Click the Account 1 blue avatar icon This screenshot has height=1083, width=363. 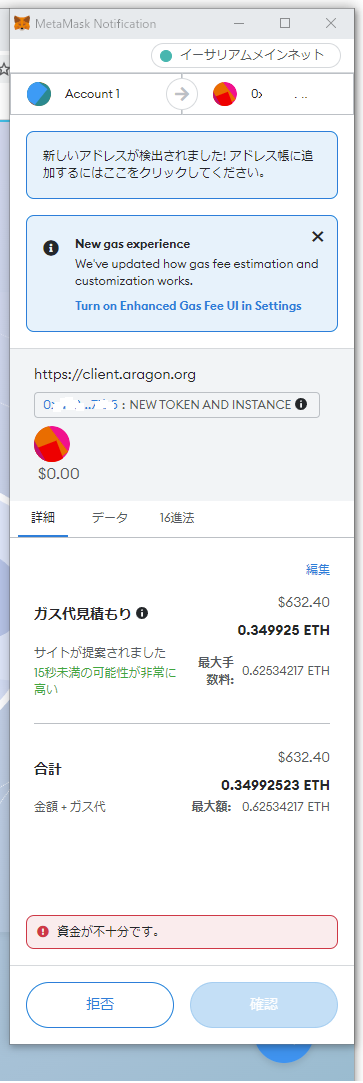(39, 94)
